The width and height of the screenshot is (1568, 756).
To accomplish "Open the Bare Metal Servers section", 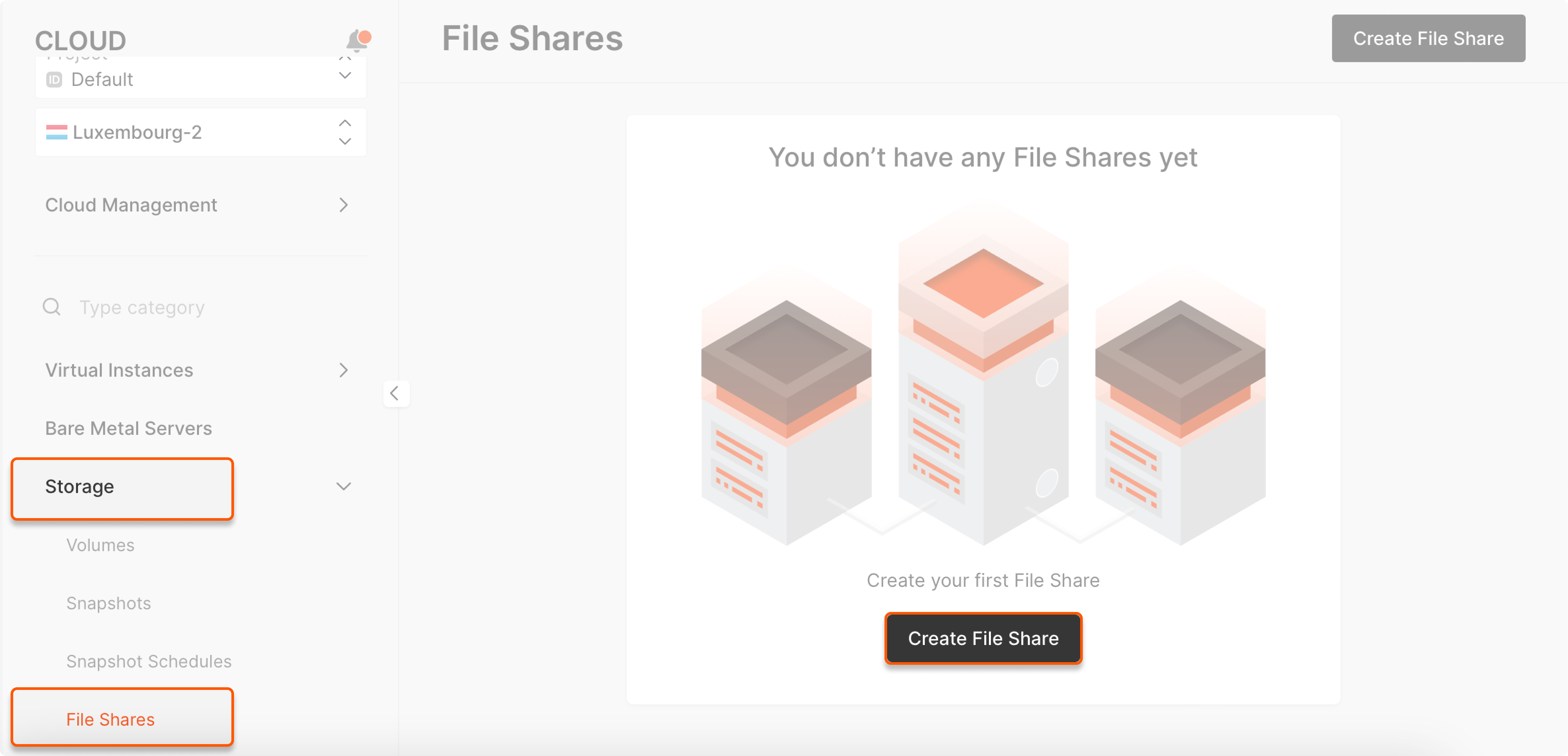I will (128, 428).
